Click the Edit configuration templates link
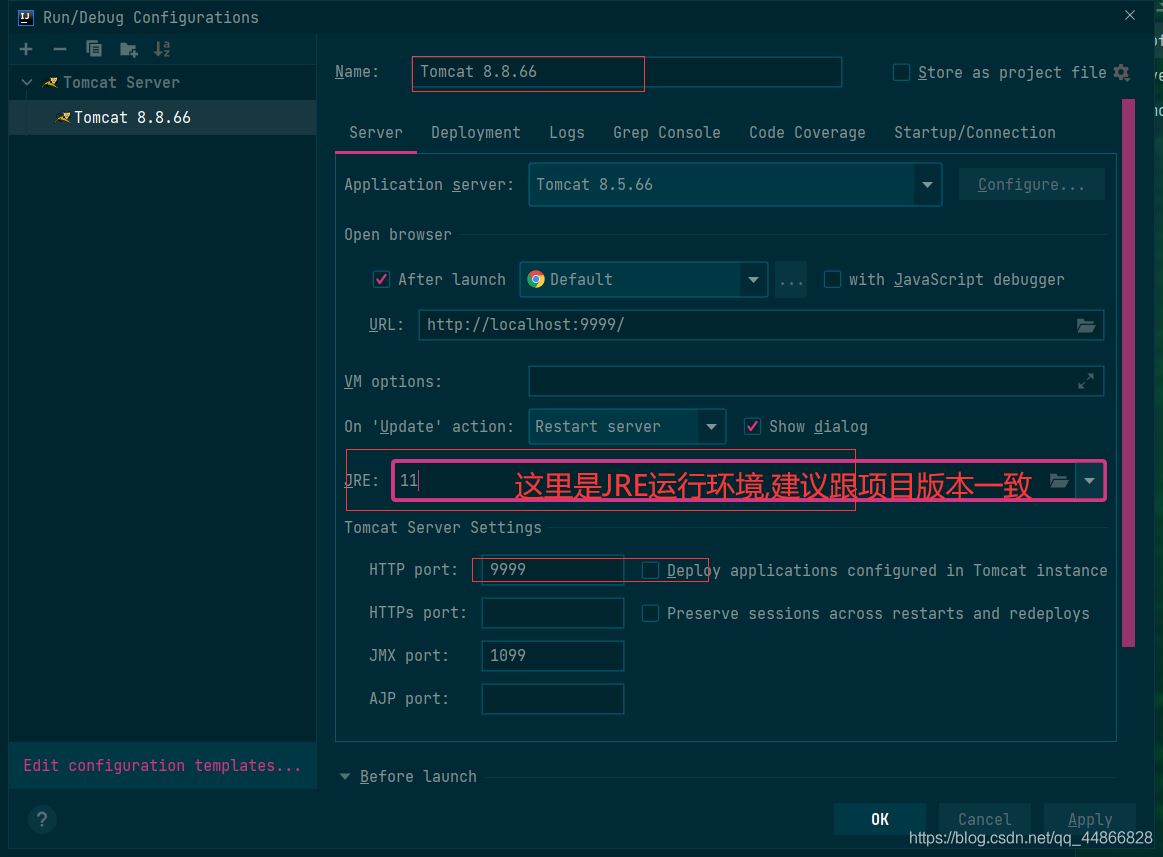Screen dimensions: 1163x857 [x=162, y=765]
